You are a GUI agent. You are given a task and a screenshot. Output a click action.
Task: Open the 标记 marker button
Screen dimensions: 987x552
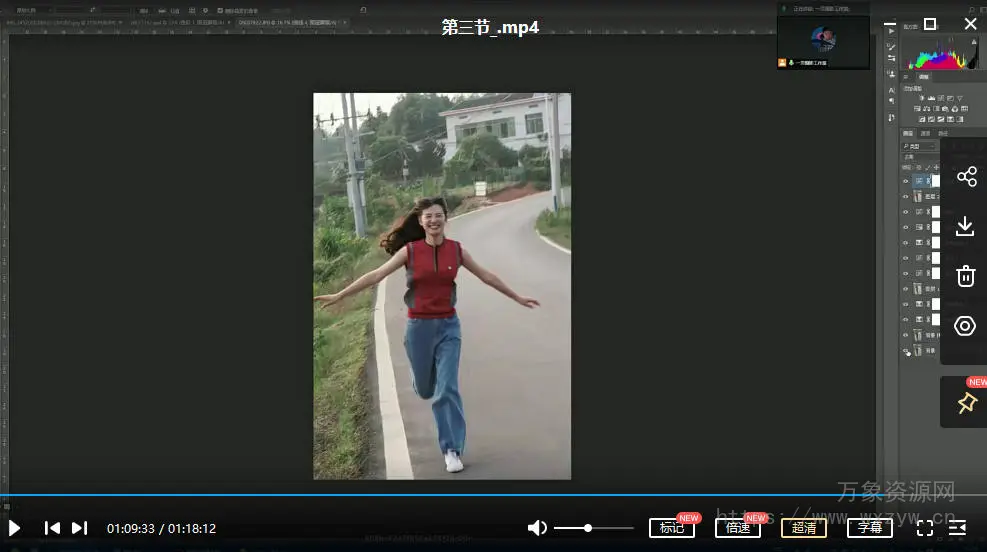click(x=671, y=528)
